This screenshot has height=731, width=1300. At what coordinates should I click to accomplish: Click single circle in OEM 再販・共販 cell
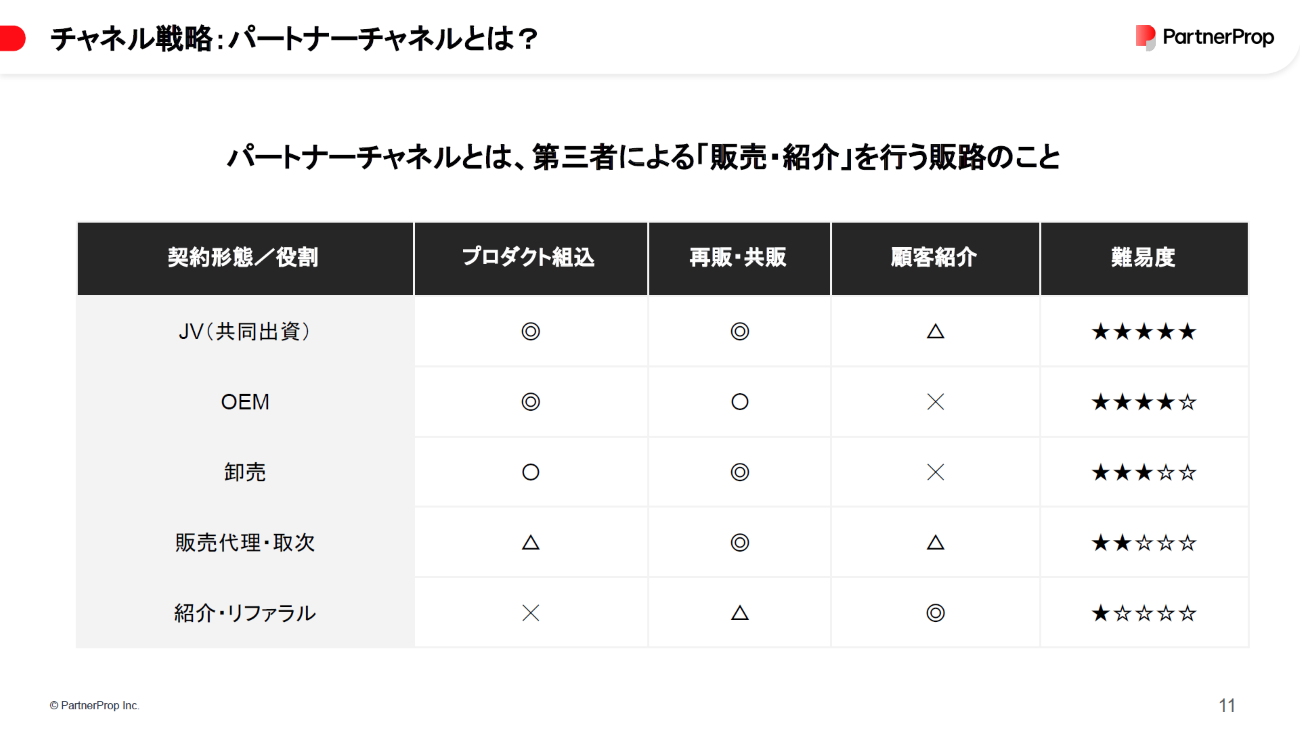coord(740,402)
